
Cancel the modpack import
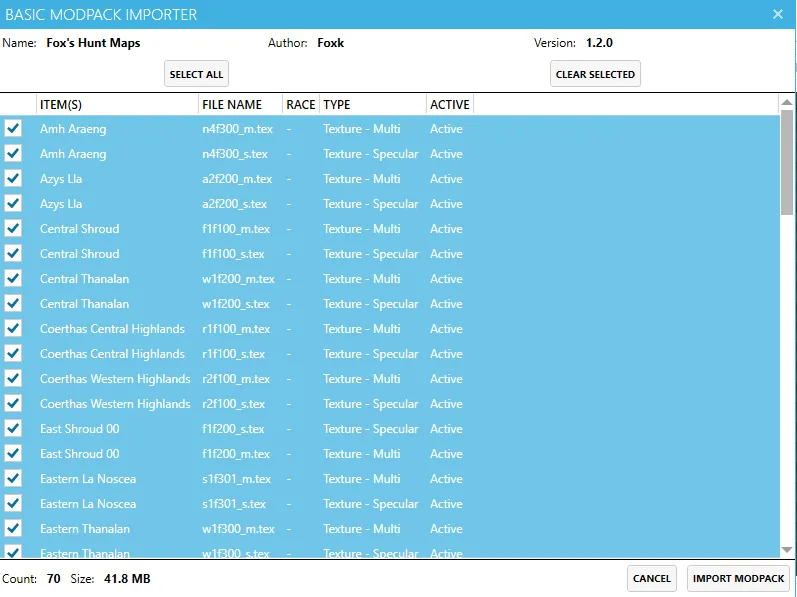652,578
